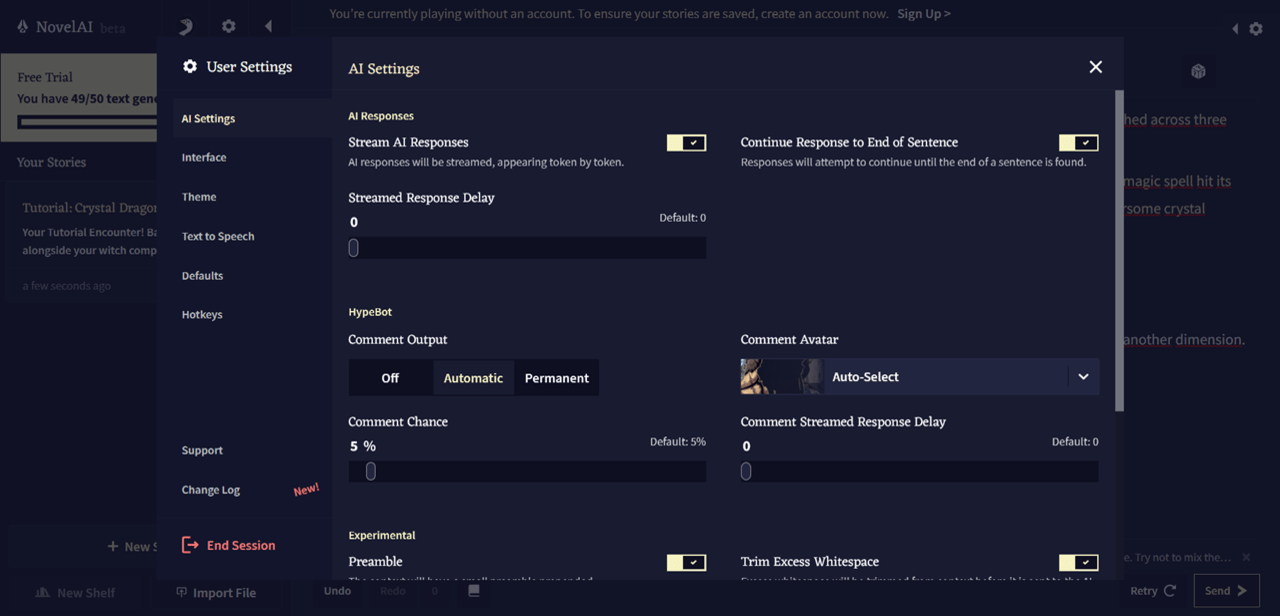Click the Comment Avatar dropdown chevron
The image size is (1280, 616).
point(1083,377)
